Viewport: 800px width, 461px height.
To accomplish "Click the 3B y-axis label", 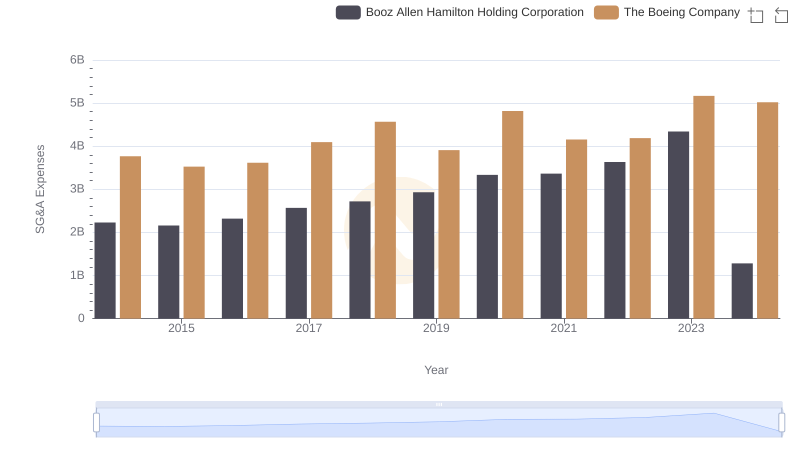I will click(77, 189).
